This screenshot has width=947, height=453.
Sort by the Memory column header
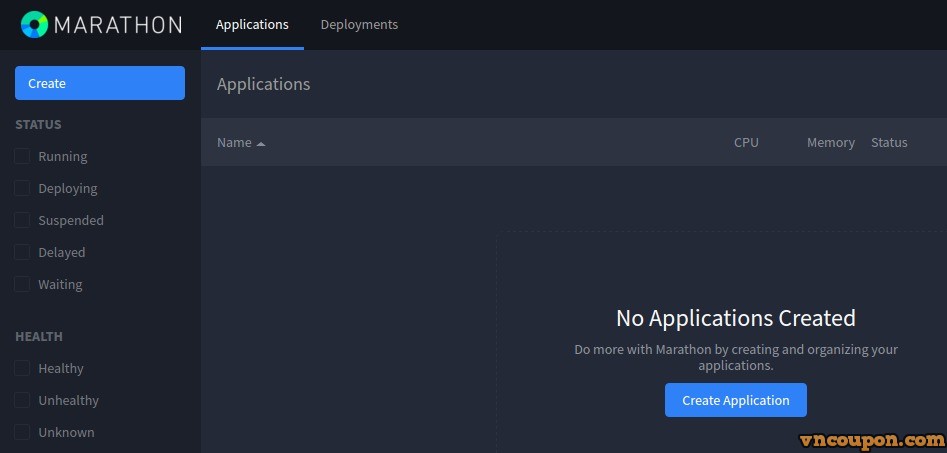coord(830,143)
